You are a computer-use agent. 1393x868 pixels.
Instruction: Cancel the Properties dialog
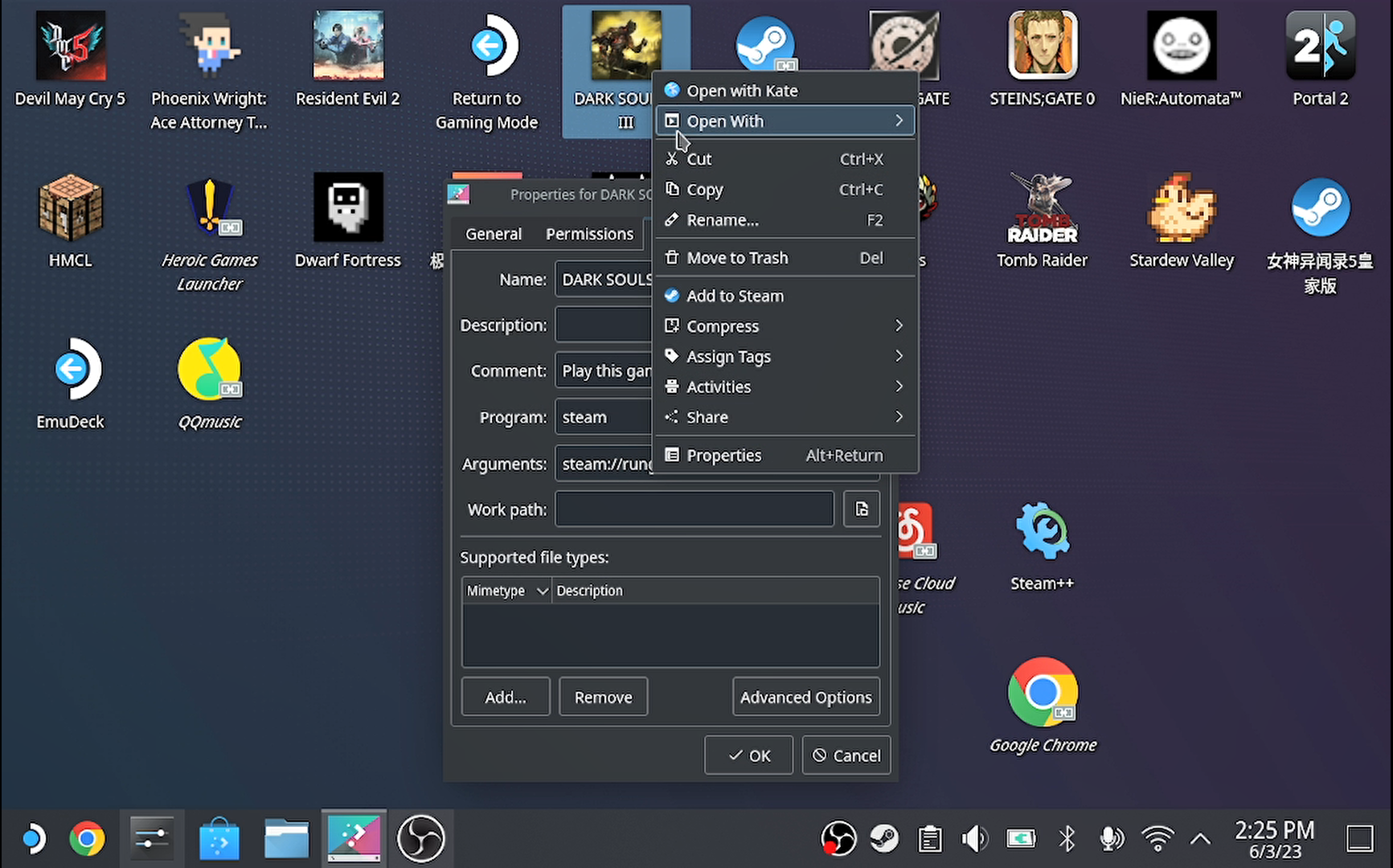pos(846,755)
